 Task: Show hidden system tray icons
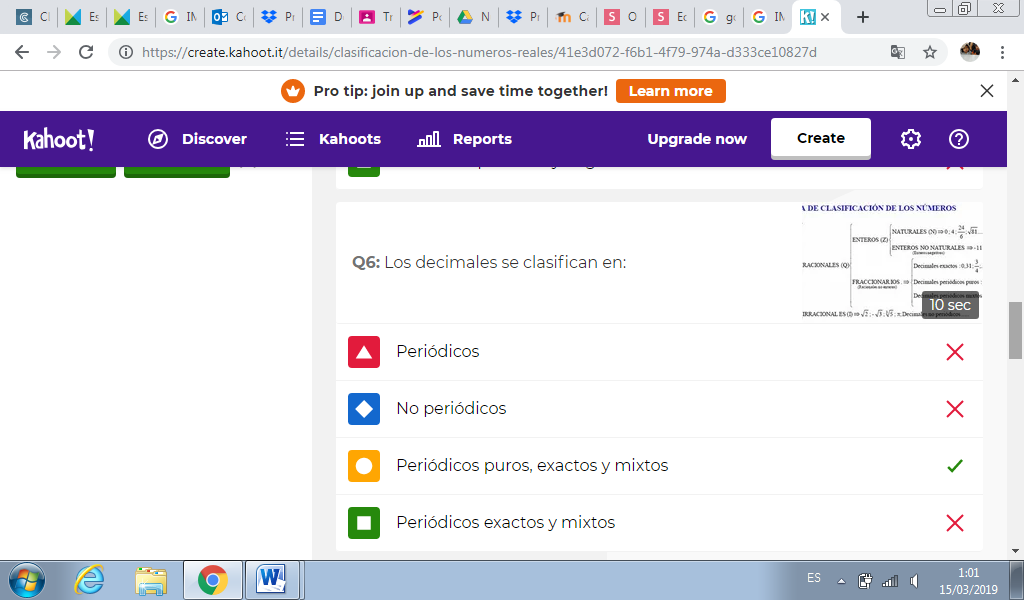click(841, 580)
